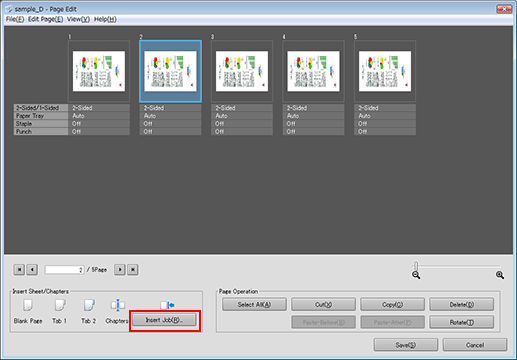Click page 1 2-Sided setting cell
This screenshot has width=517, height=360.
tap(99, 108)
